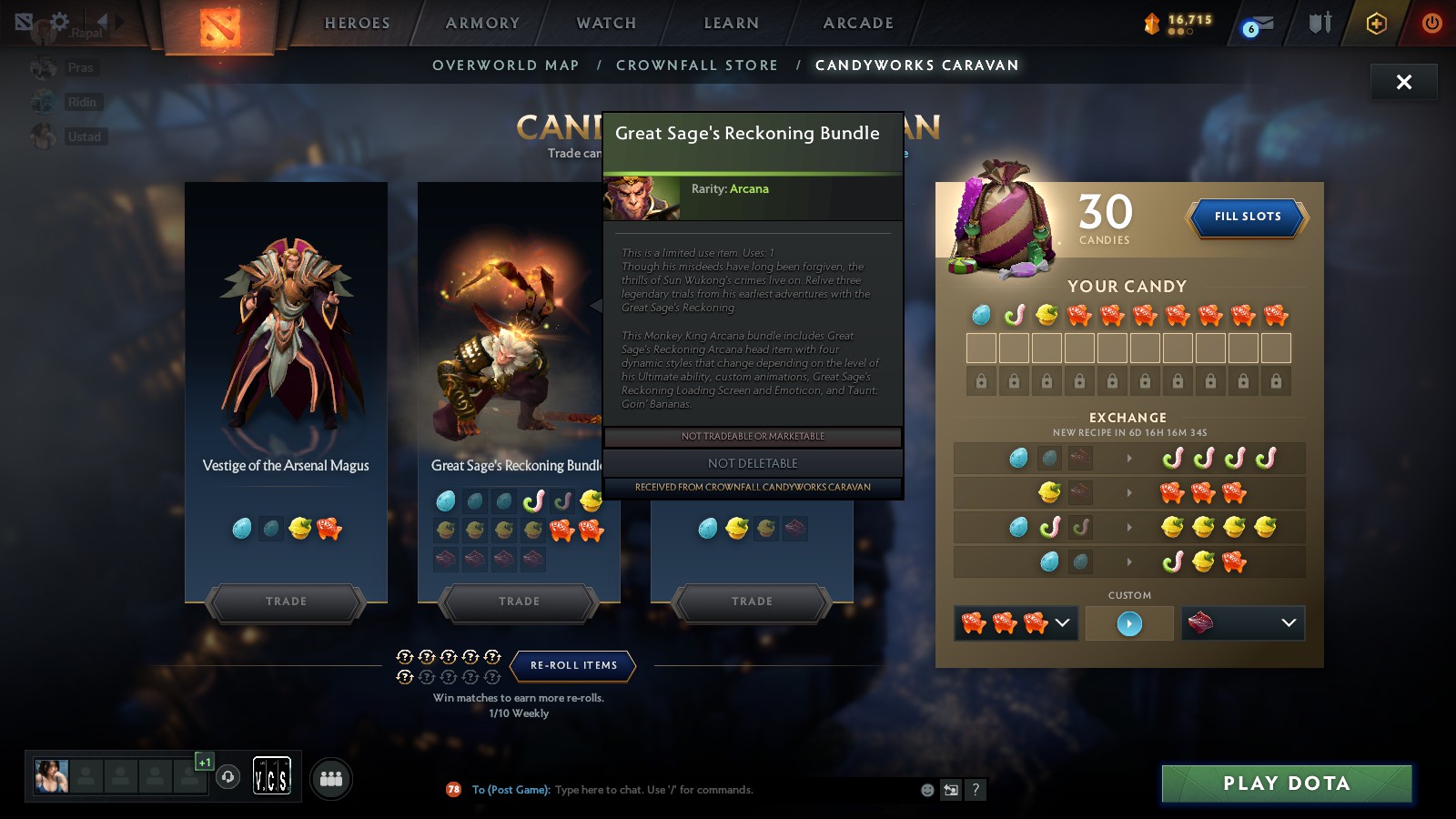Image resolution: width=1456 pixels, height=819 pixels.
Task: Open the Heroes tab
Action: [357, 24]
